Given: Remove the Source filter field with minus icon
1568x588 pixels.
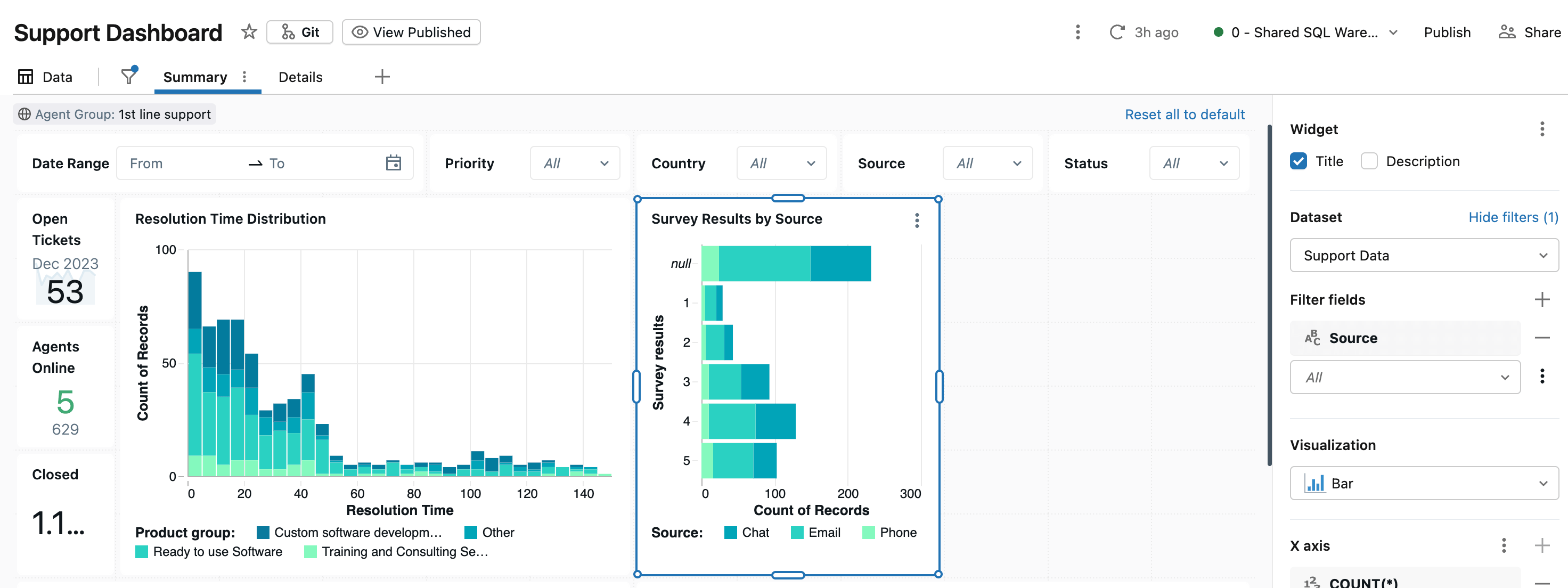Looking at the screenshot, I should 1541,337.
